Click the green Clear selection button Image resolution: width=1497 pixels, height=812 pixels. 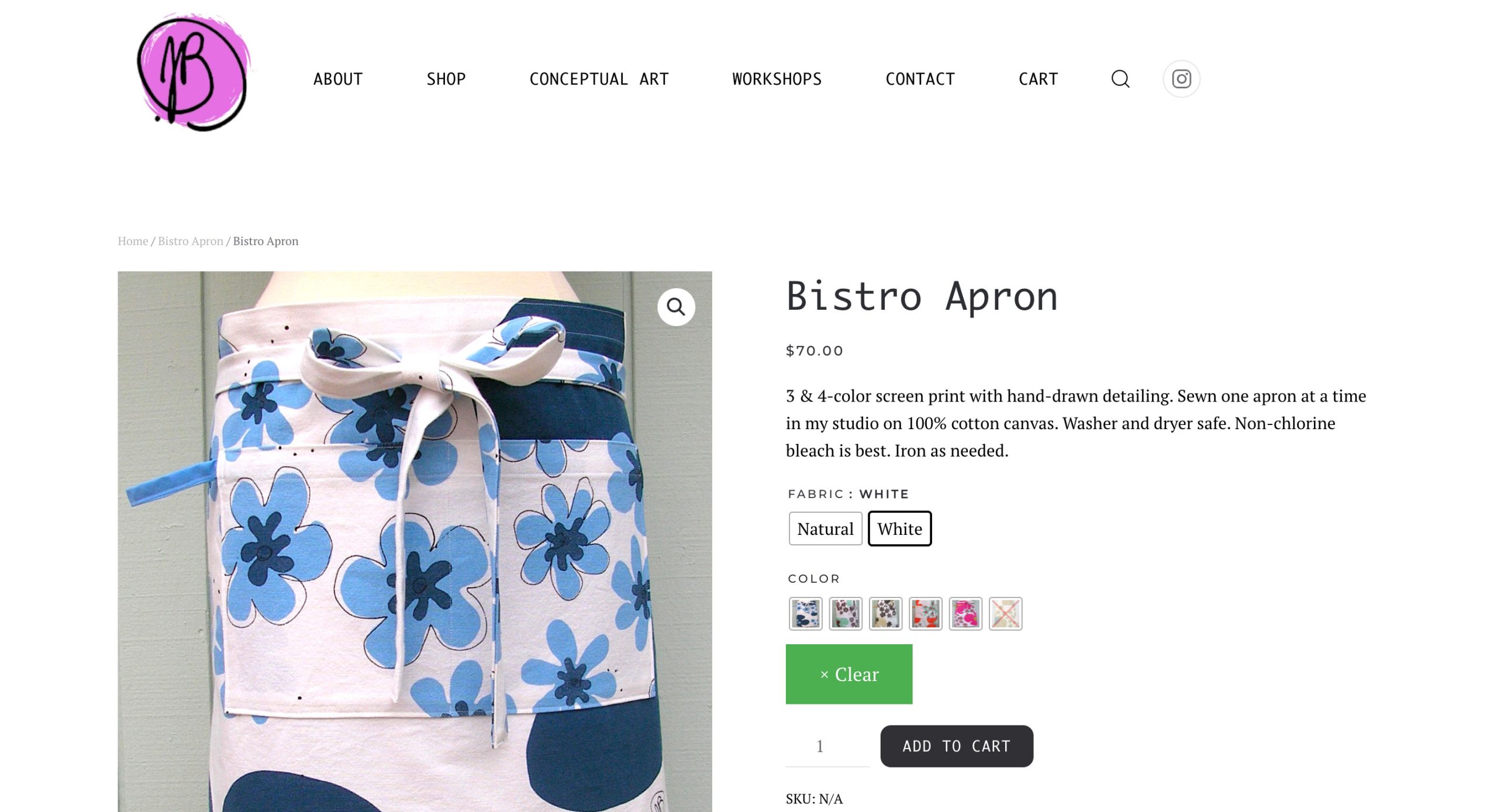tap(849, 674)
